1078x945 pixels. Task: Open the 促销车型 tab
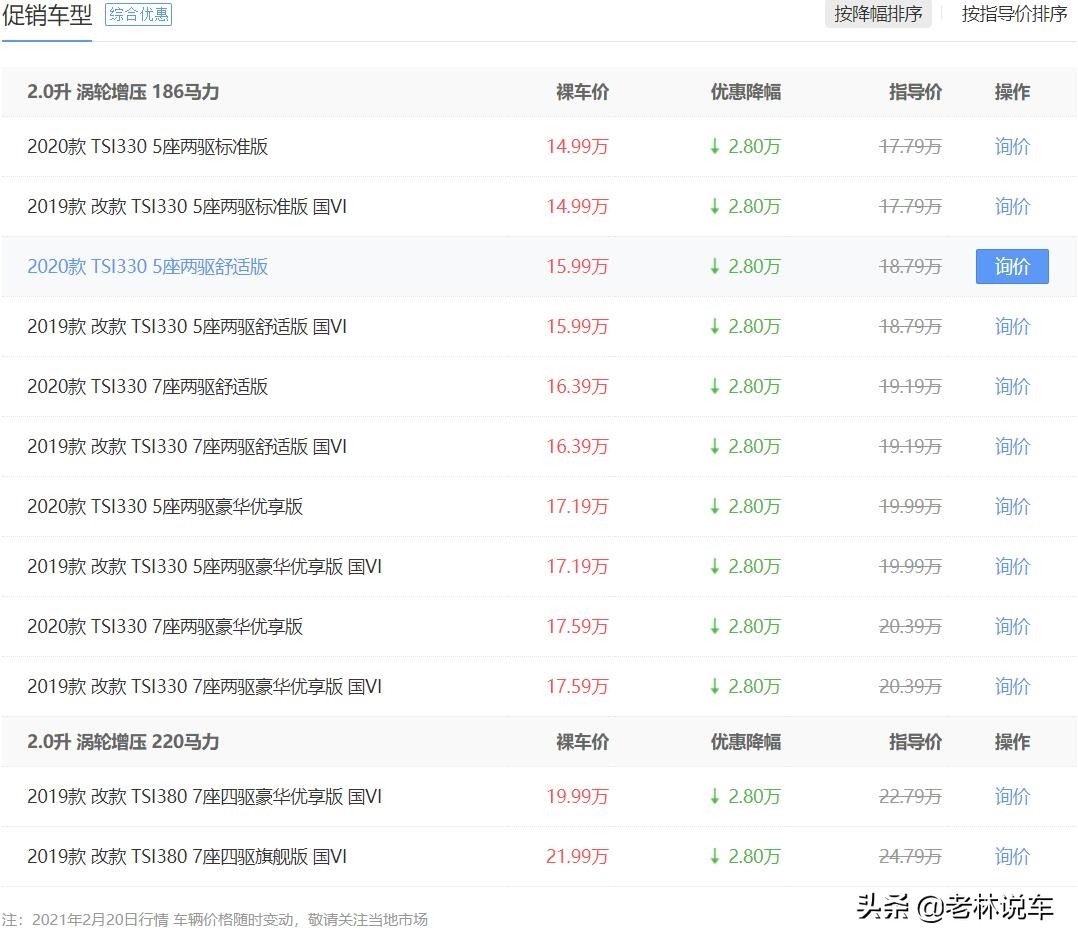coord(47,15)
